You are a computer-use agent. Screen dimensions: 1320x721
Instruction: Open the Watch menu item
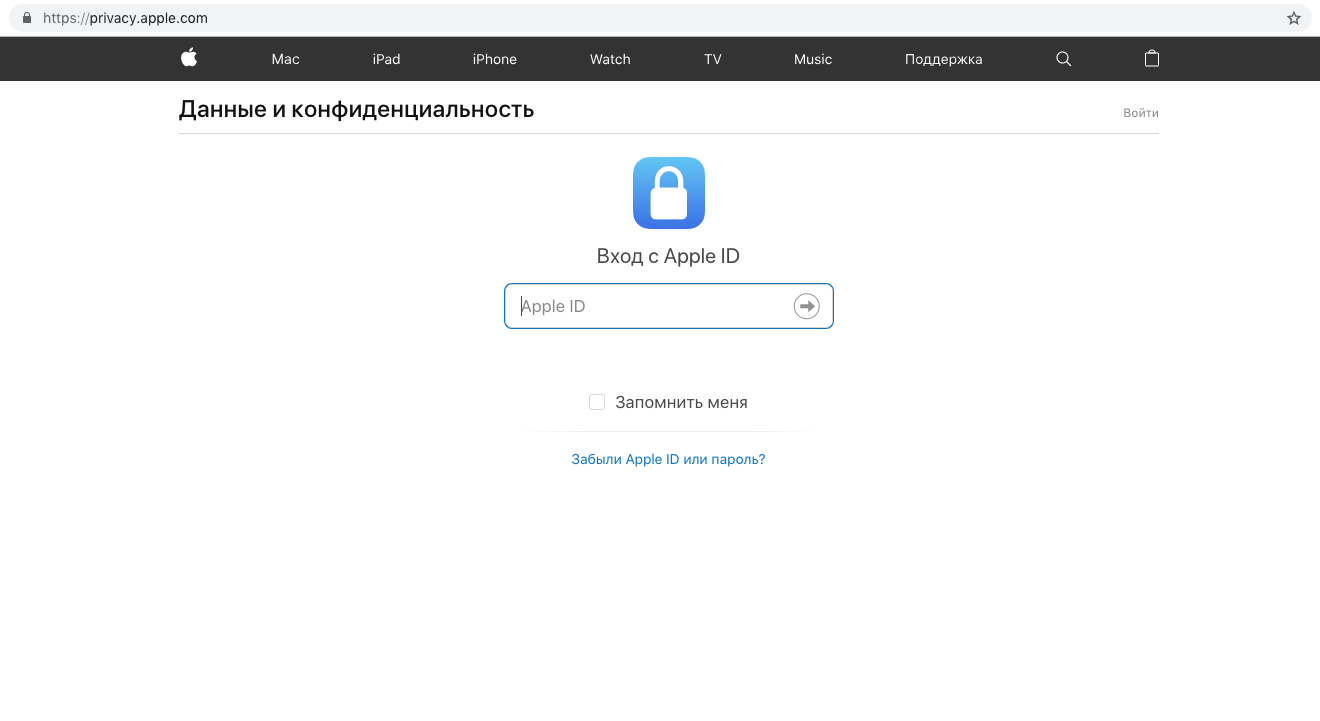point(610,59)
